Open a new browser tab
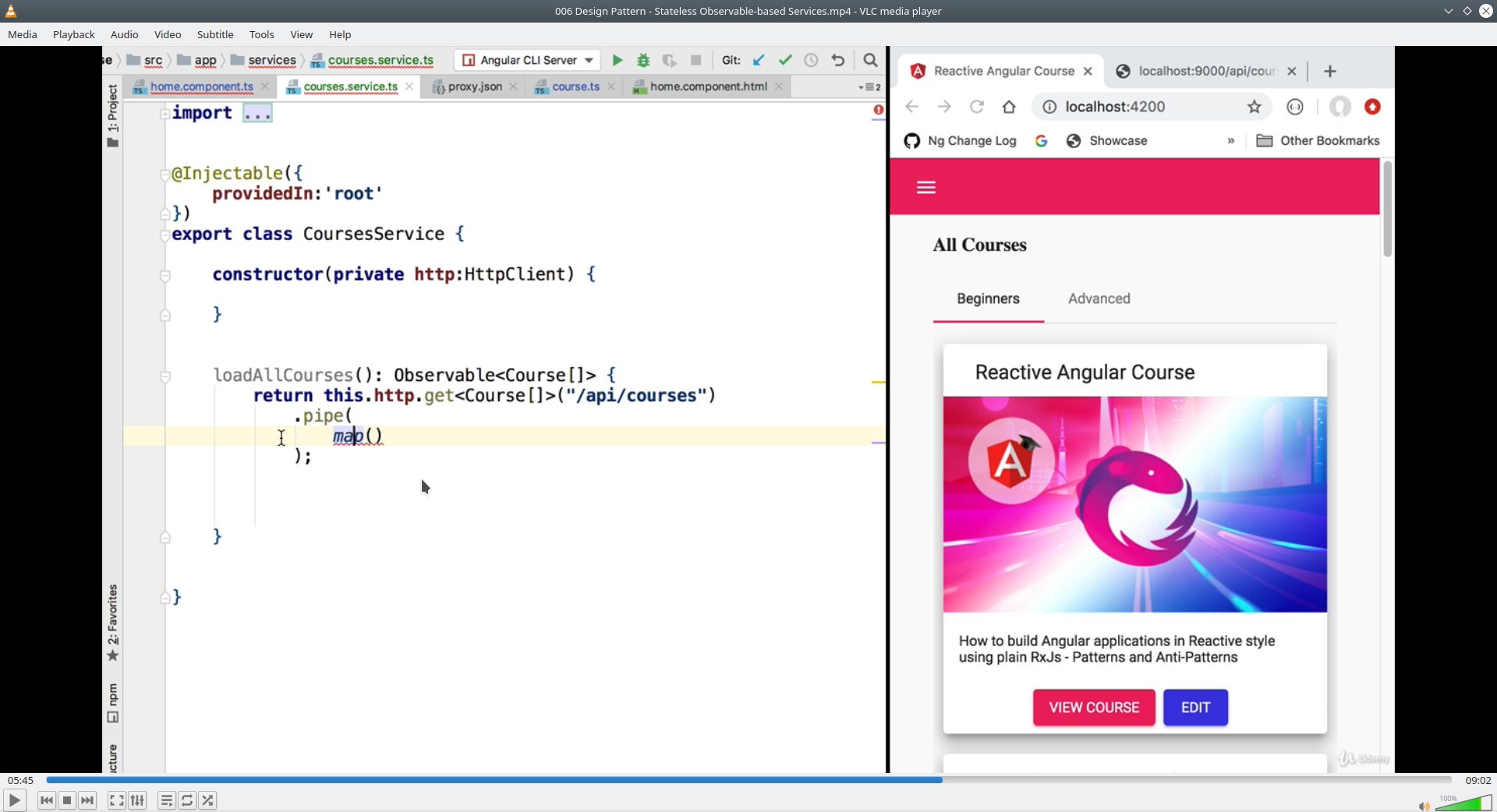Viewport: 1497px width, 812px height. coord(1330,71)
